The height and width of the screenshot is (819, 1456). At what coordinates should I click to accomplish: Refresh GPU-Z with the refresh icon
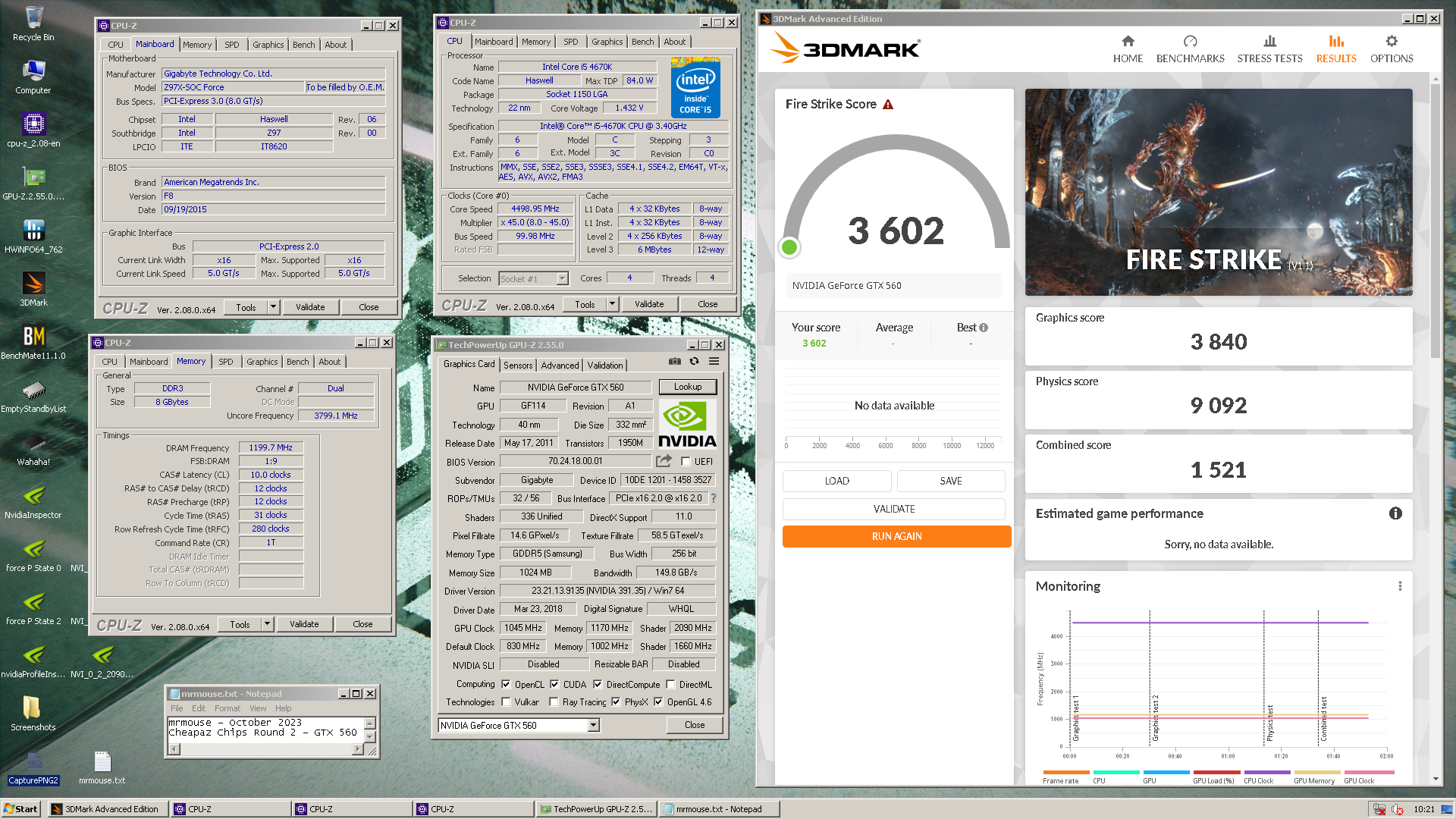click(x=694, y=362)
